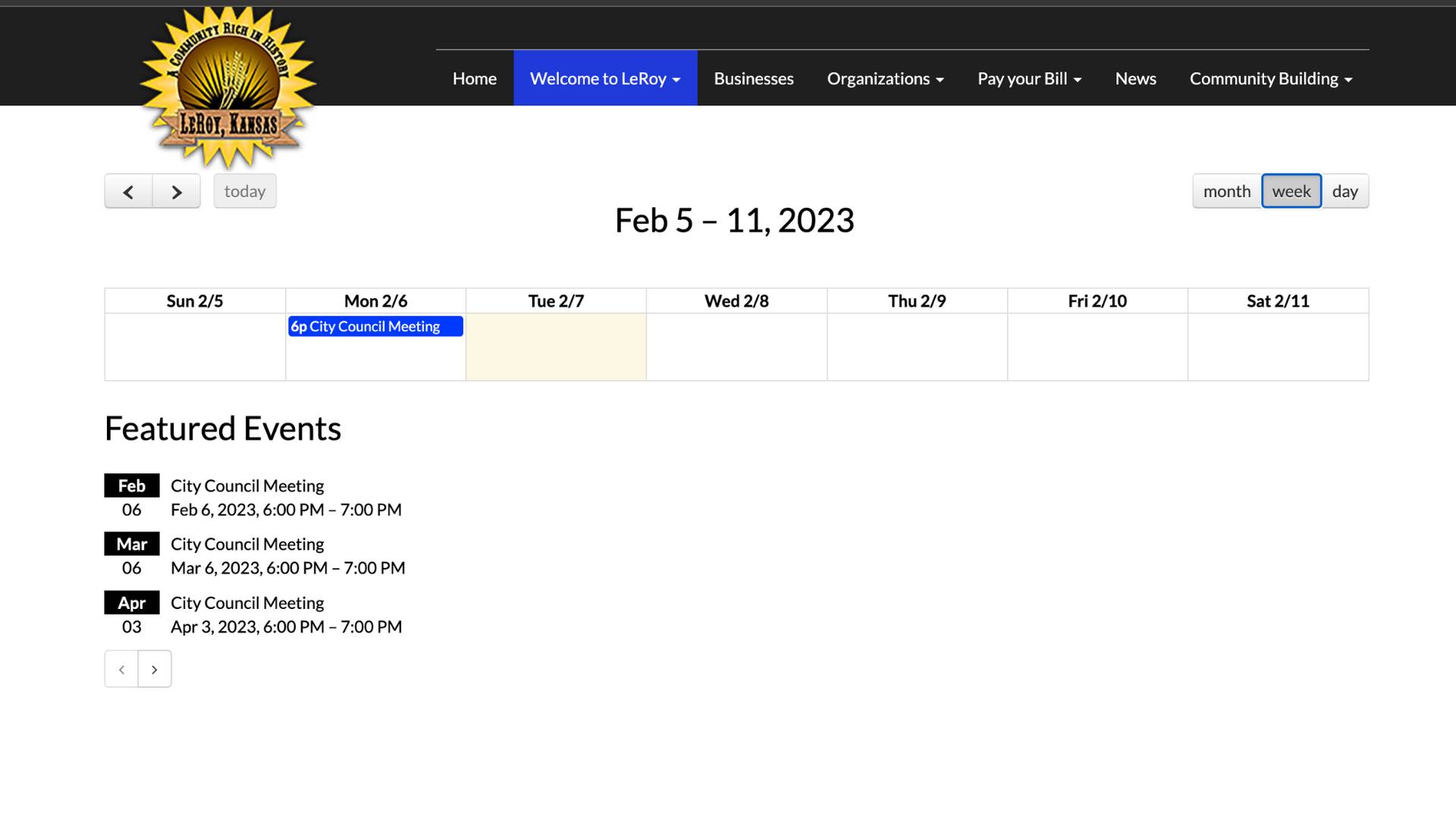Screen dimensions: 1456x819
Task: Open the Businesses menu item
Action: coord(753,79)
